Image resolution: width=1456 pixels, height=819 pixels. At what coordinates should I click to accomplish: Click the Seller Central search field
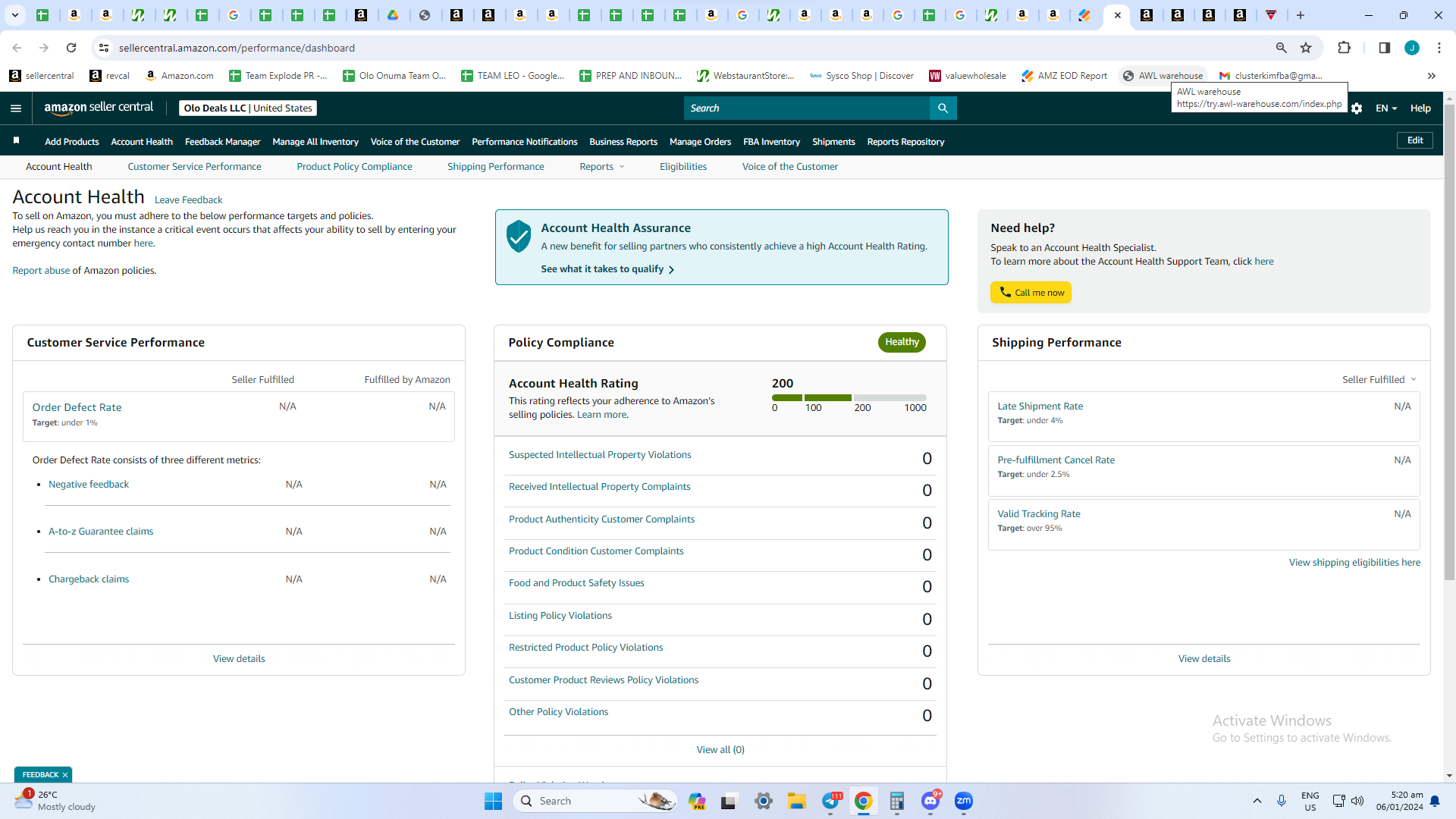(x=807, y=108)
